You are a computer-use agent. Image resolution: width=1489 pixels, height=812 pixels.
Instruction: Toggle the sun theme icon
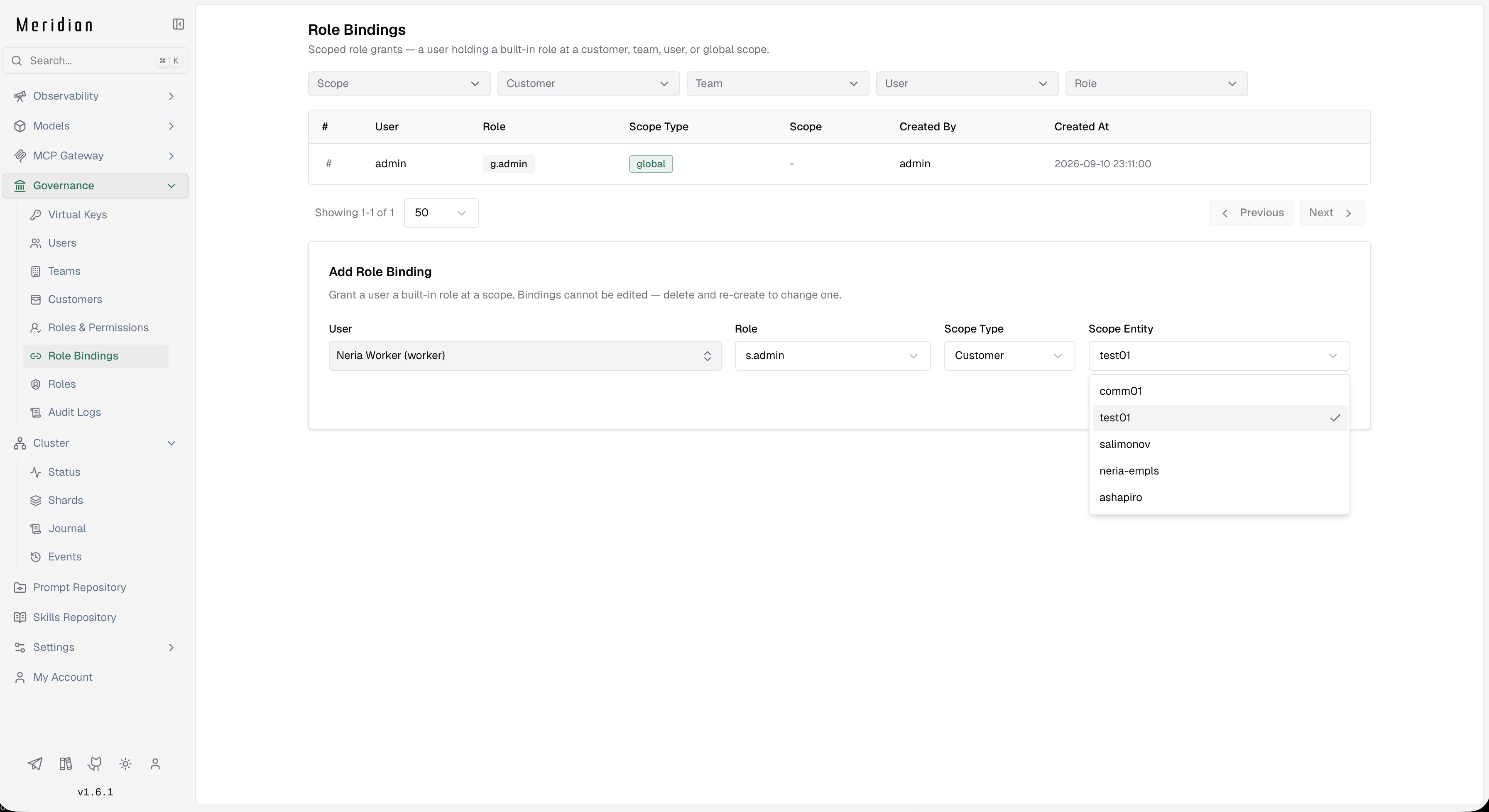click(125, 763)
